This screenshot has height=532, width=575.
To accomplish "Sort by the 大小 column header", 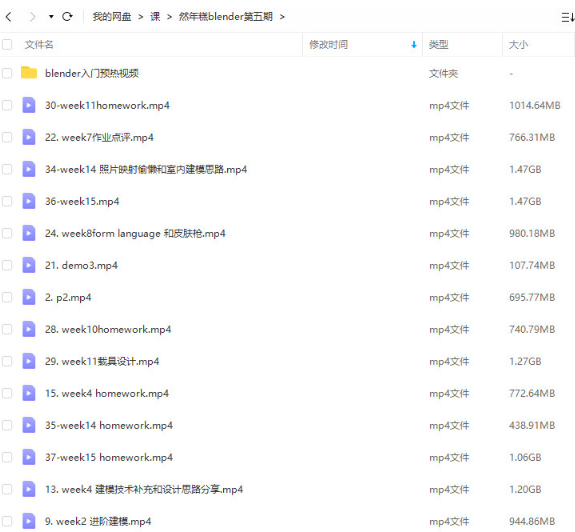I will 518,45.
